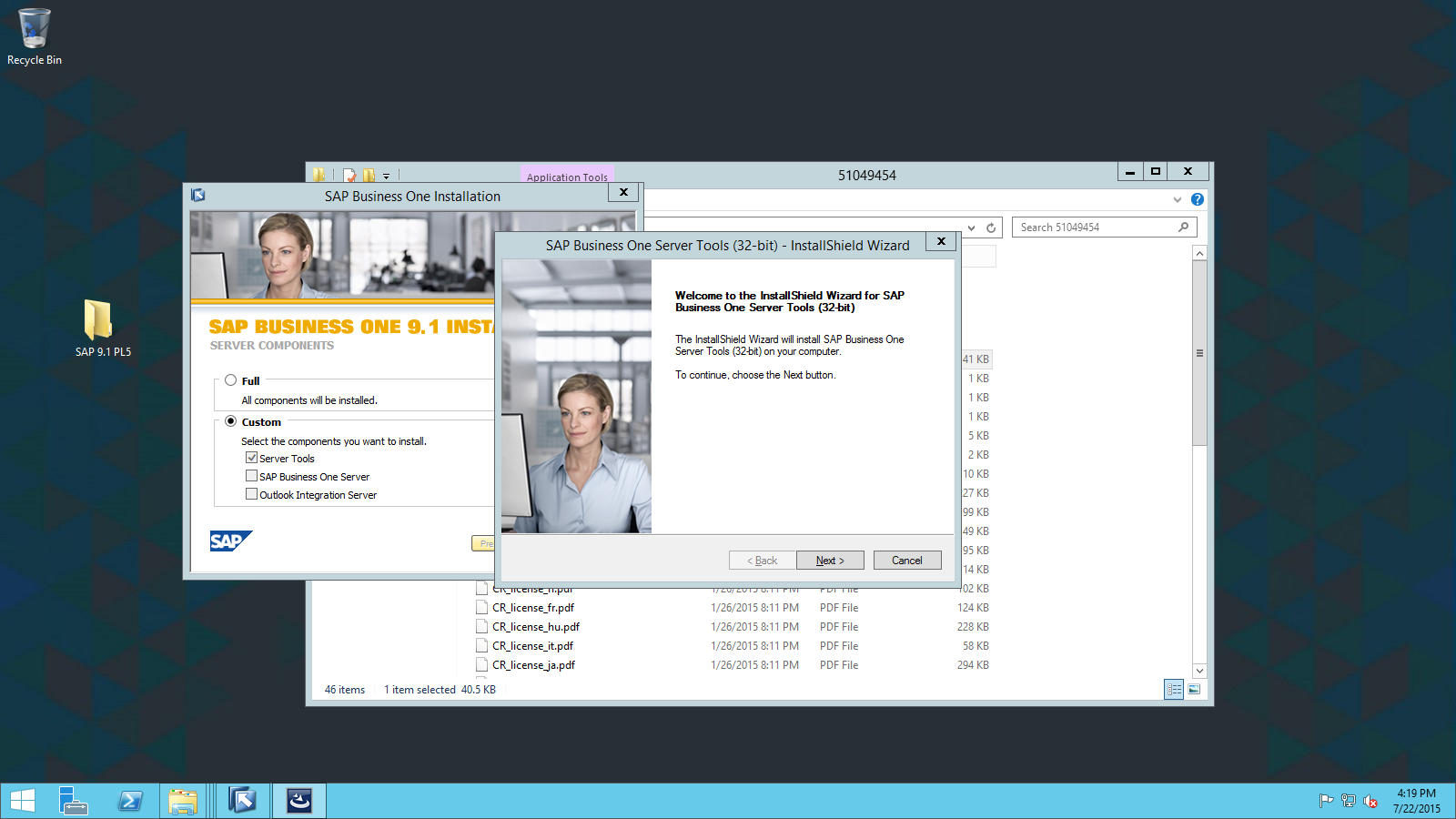This screenshot has width=1456, height=819.
Task: Open File Explorer from the taskbar
Action: point(183,801)
